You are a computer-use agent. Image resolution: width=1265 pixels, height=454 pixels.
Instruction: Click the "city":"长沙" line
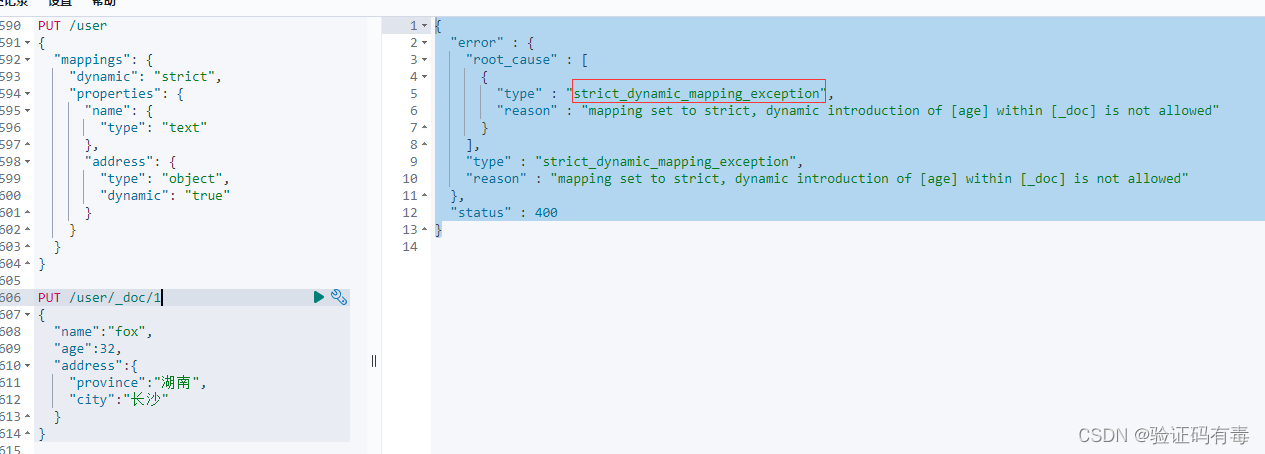(x=119, y=400)
